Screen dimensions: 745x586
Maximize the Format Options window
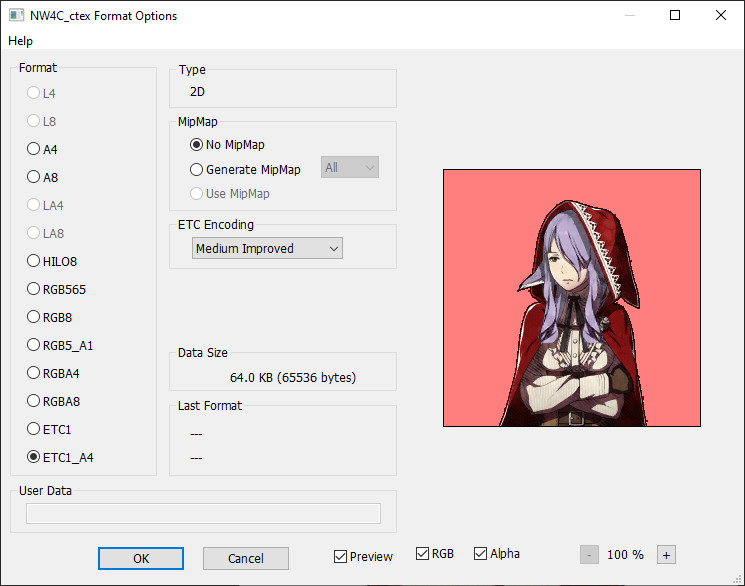coord(675,15)
